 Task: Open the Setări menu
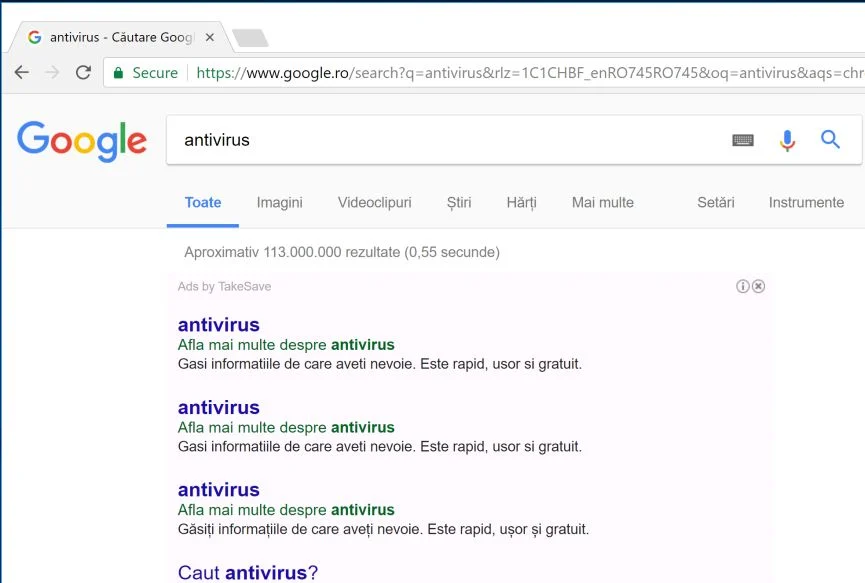716,202
